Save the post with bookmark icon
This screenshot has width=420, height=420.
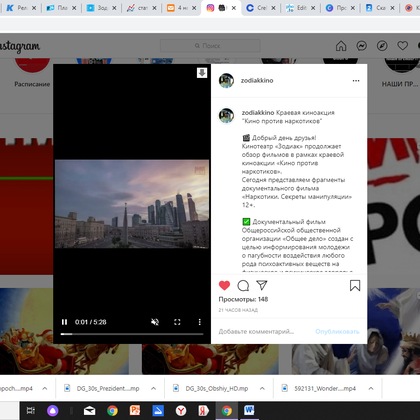355,286
